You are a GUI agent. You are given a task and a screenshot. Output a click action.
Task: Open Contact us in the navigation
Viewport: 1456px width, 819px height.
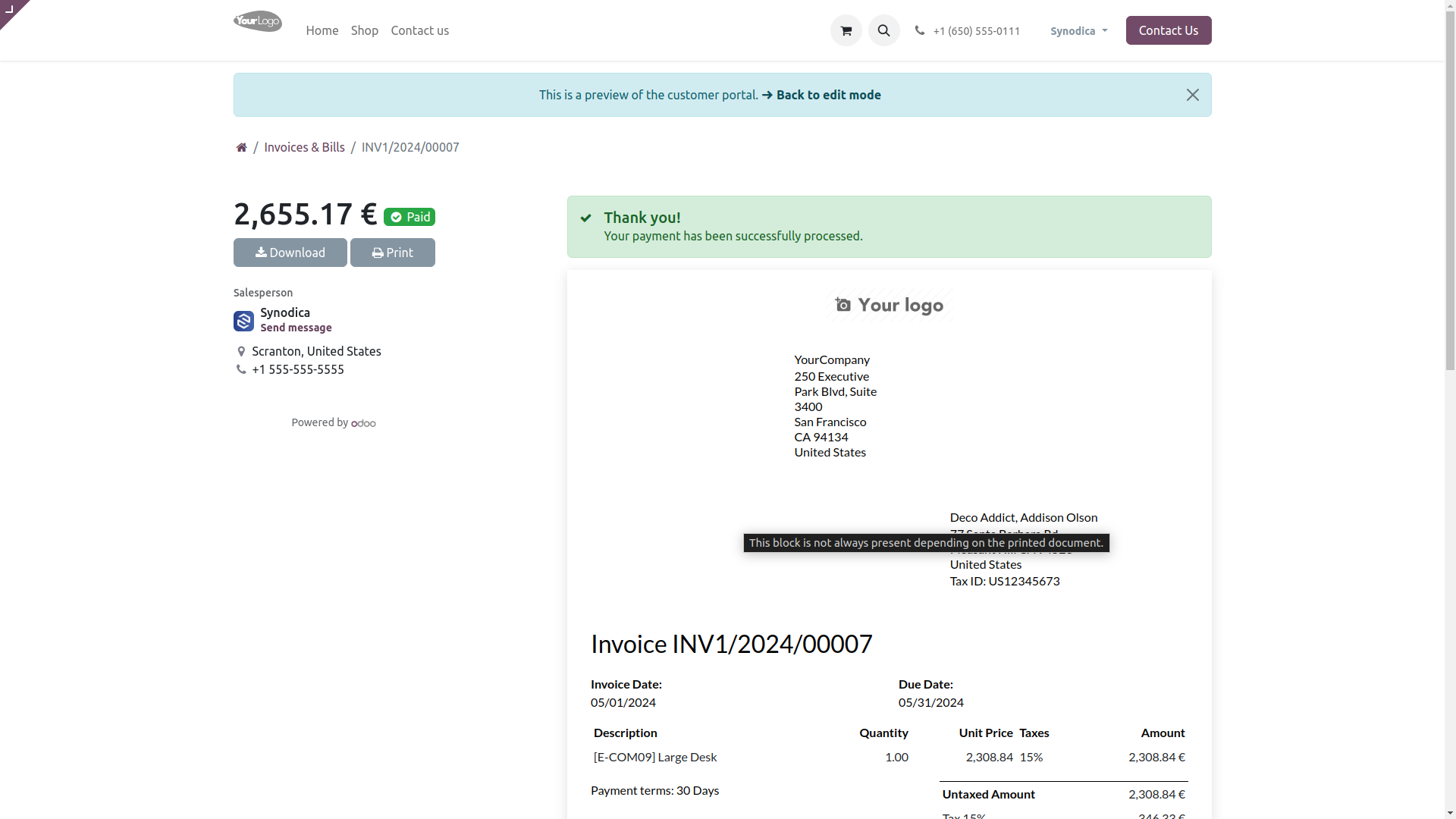click(x=419, y=30)
